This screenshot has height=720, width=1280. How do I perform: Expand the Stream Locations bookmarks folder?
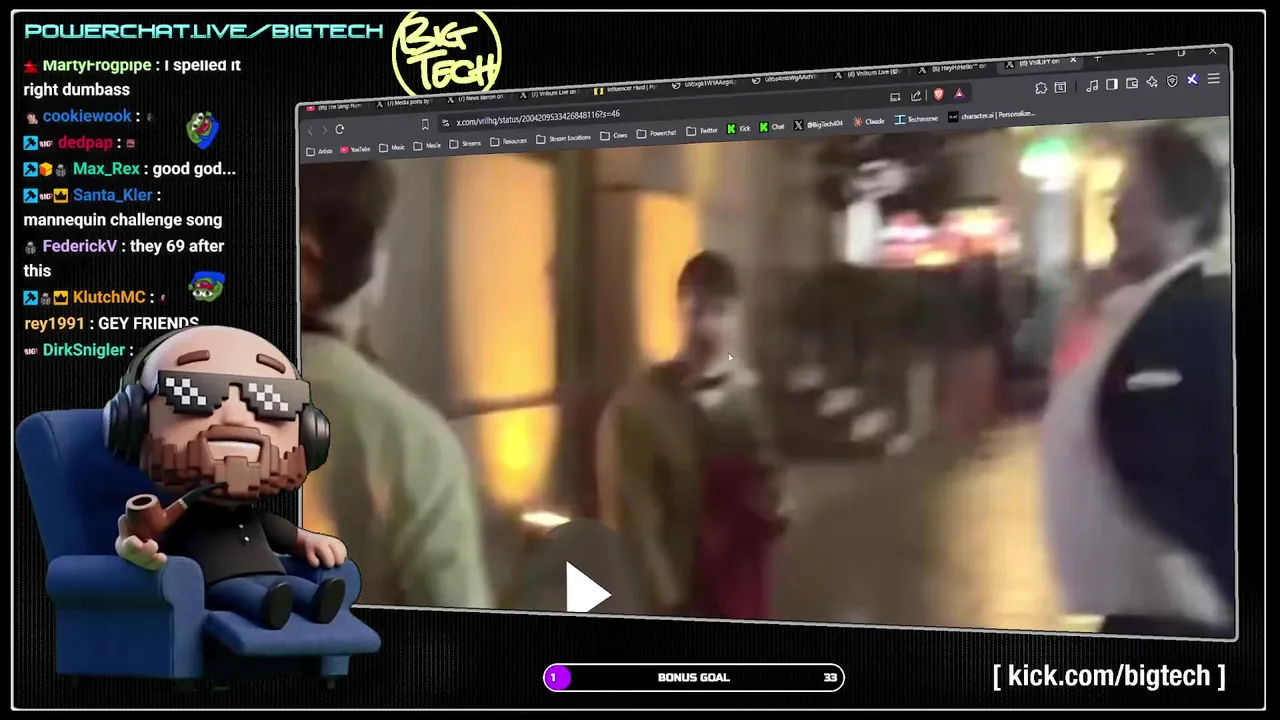(563, 139)
